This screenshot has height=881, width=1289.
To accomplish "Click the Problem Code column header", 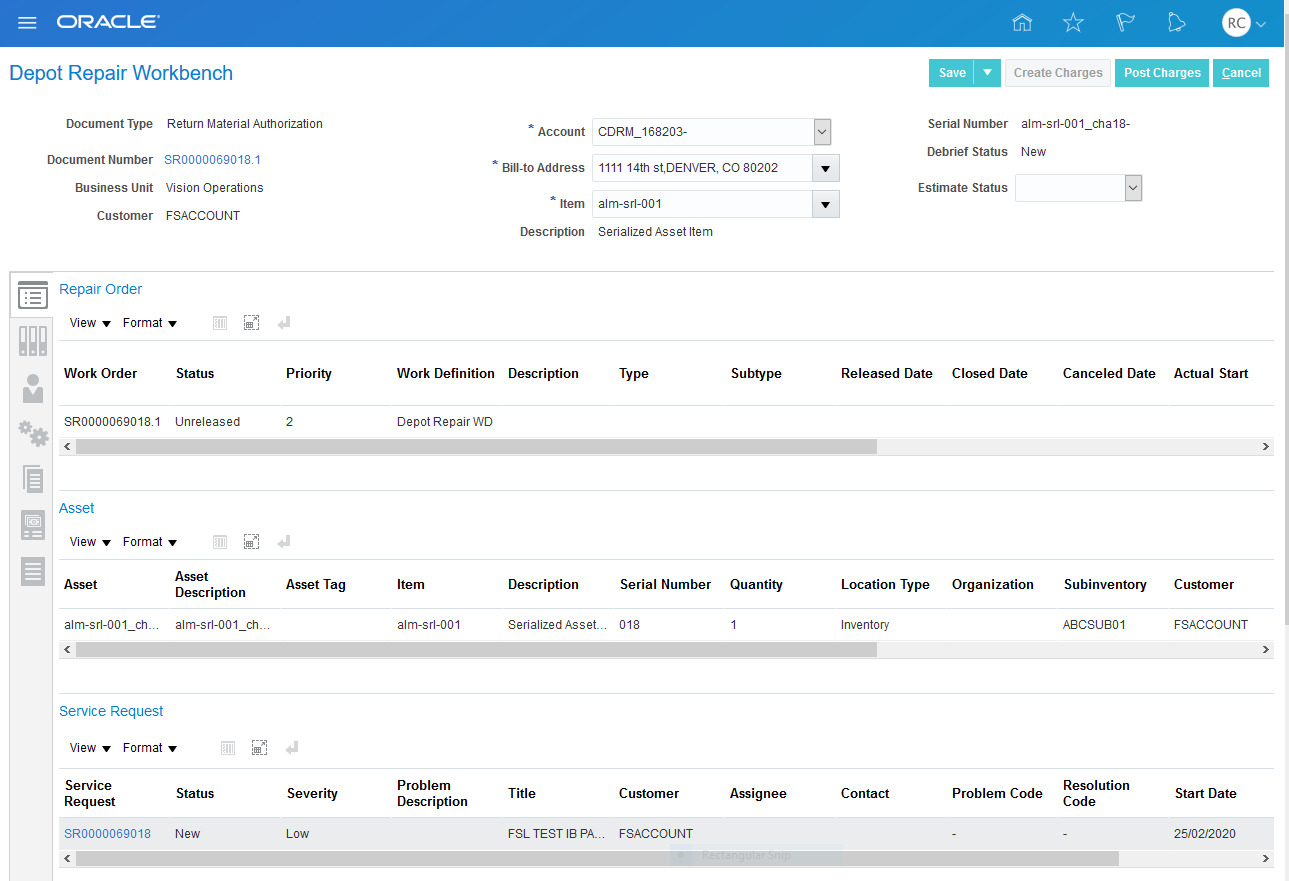I will click(x=997, y=794).
